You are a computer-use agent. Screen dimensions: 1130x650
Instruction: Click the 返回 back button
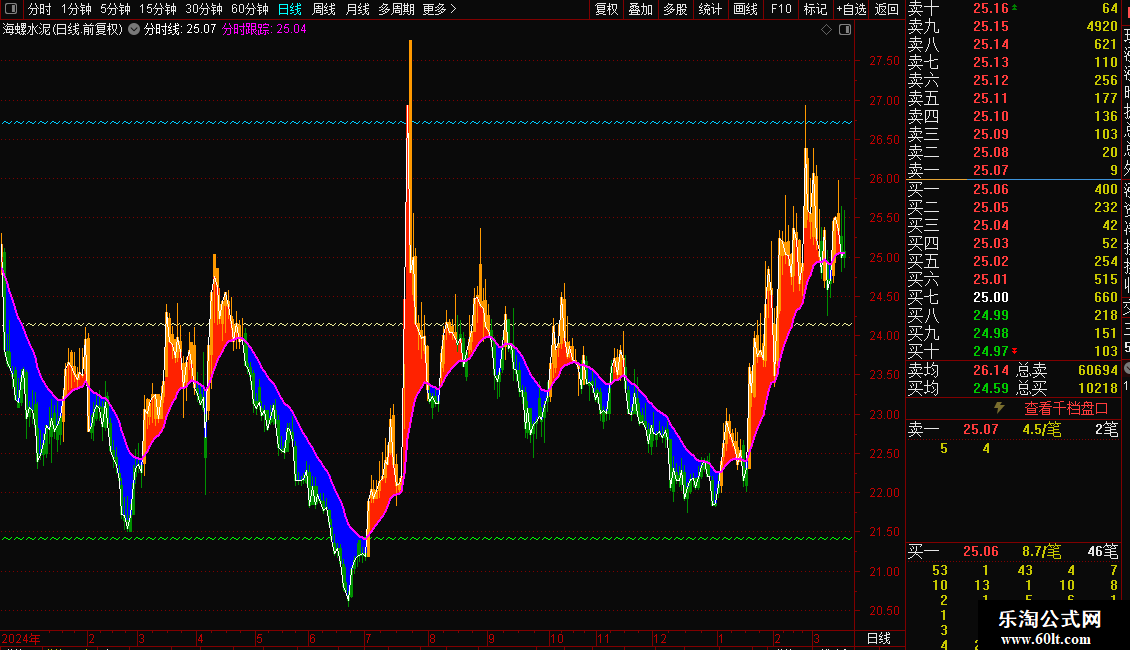pos(887,9)
